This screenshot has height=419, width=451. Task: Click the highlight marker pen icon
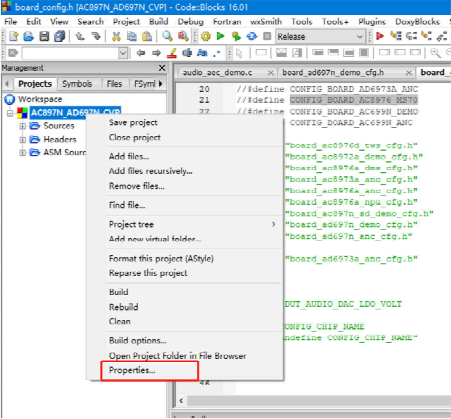point(172,53)
